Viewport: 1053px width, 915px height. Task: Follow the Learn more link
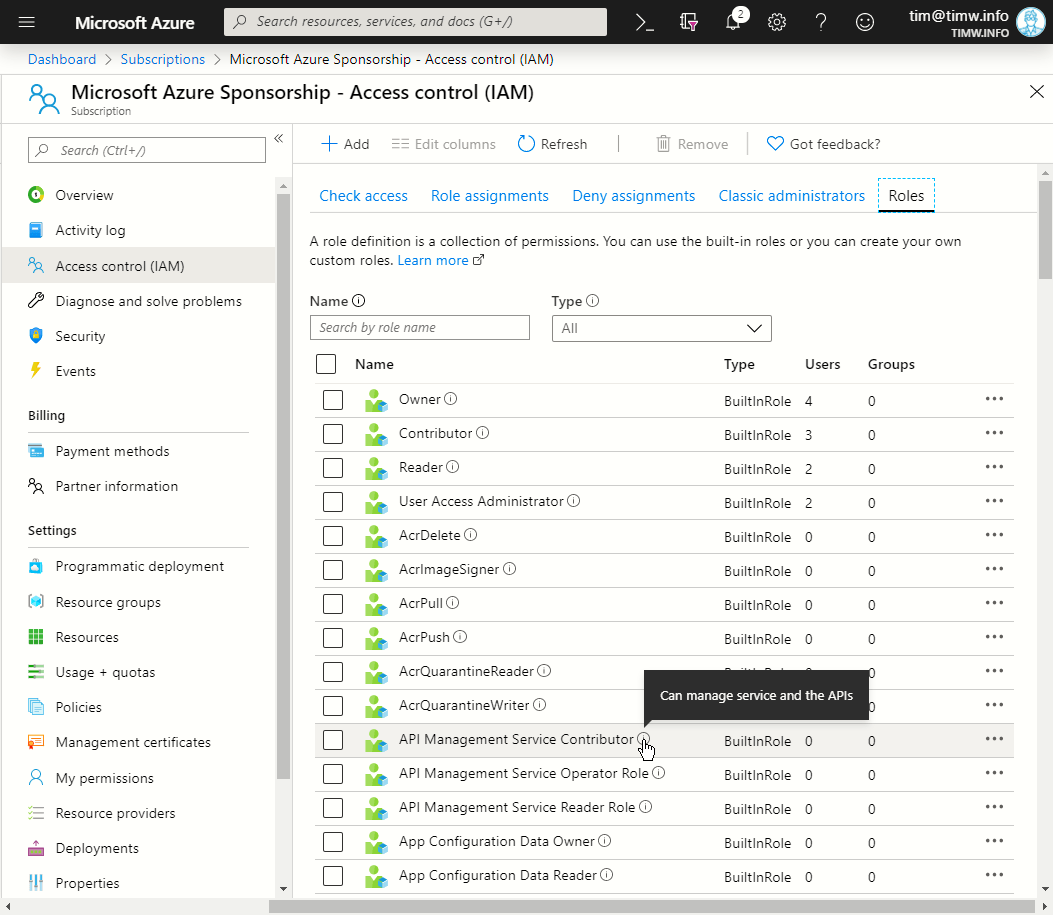pyautogui.click(x=433, y=260)
